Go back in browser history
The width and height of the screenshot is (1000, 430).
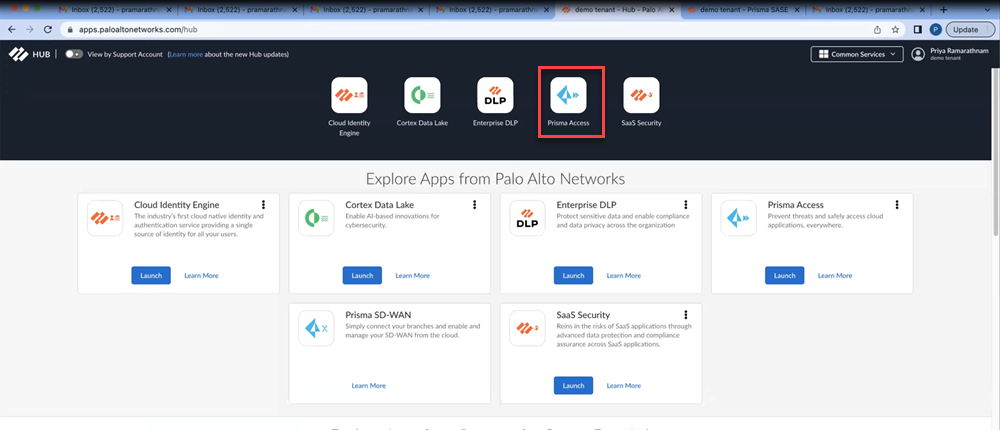(x=12, y=29)
